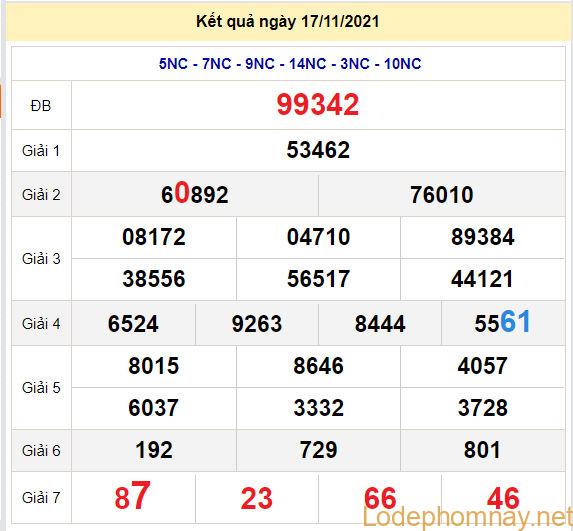This screenshot has width=573, height=531.
Task: Click the Giải 5 number 4057
Action: coord(483,365)
